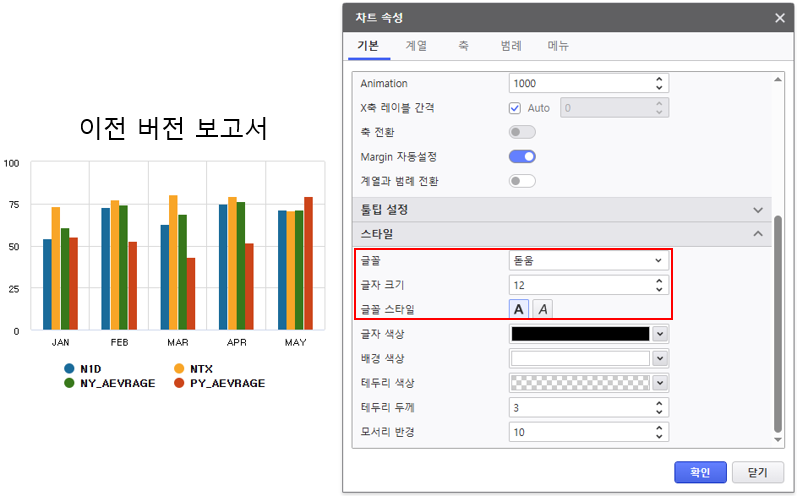Click the PY_AEVRAGE legend marker
The height and width of the screenshot is (498, 798).
coord(179,383)
